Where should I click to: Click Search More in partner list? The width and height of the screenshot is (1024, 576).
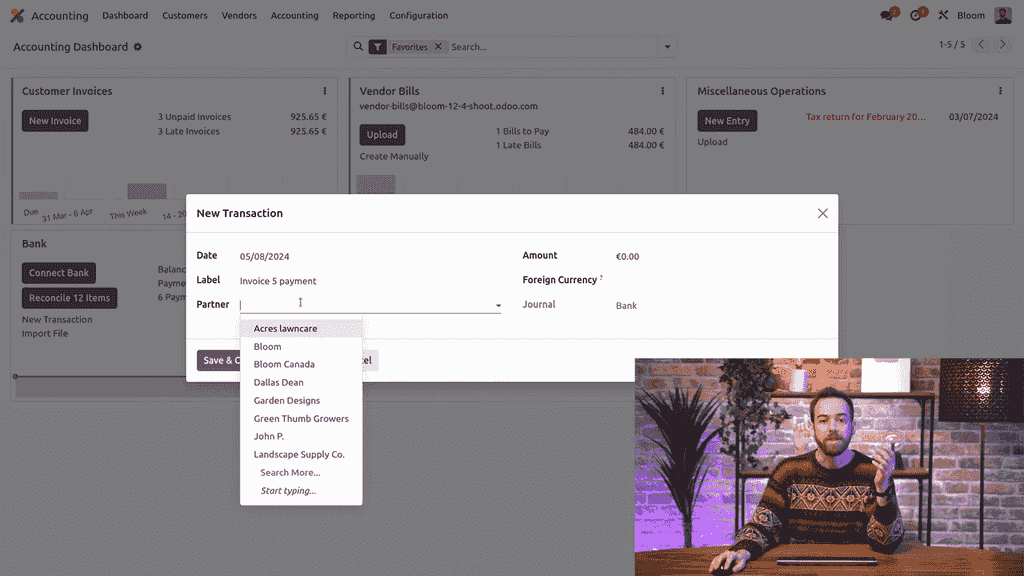(290, 473)
